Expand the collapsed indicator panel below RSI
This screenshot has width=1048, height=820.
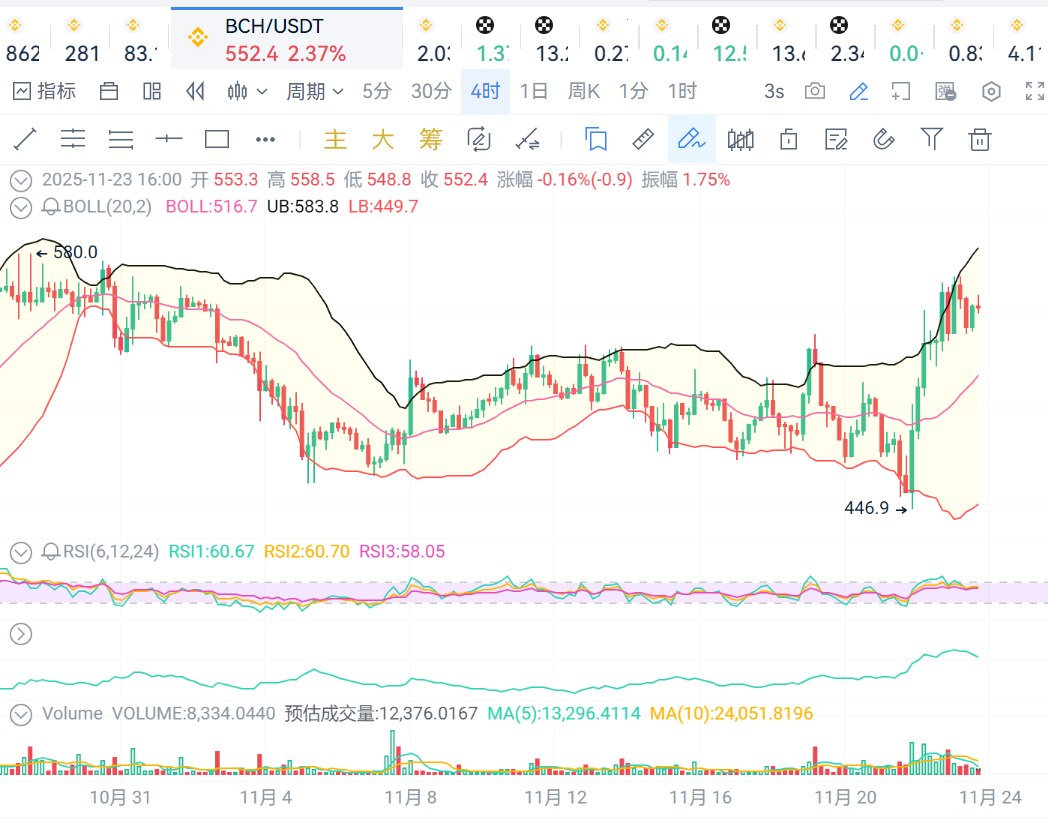(20, 633)
